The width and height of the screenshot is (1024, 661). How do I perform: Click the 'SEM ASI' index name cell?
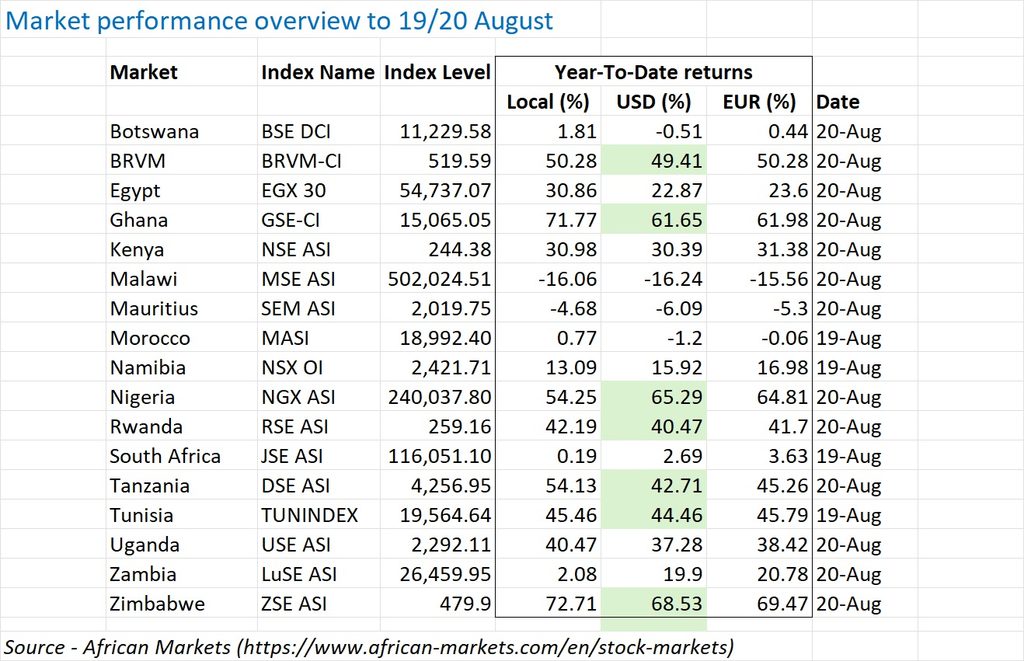click(319, 308)
